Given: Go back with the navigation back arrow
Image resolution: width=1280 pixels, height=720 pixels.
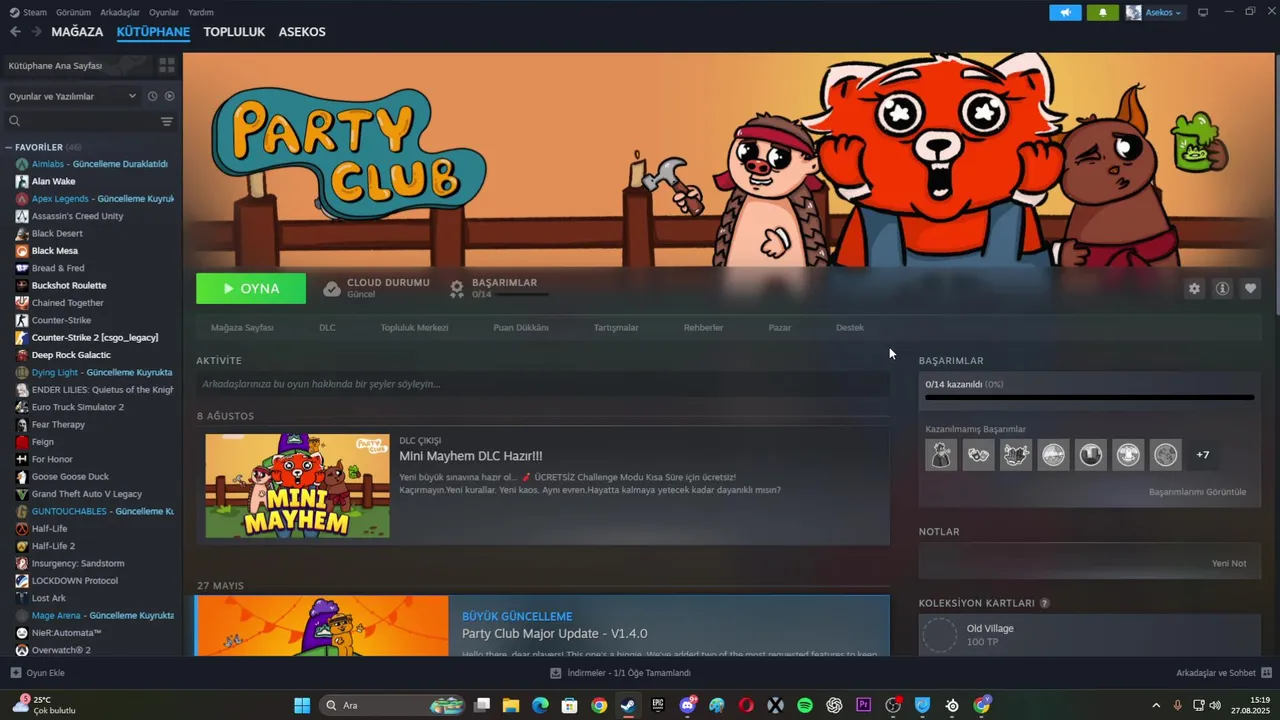Looking at the screenshot, I should click(x=15, y=32).
